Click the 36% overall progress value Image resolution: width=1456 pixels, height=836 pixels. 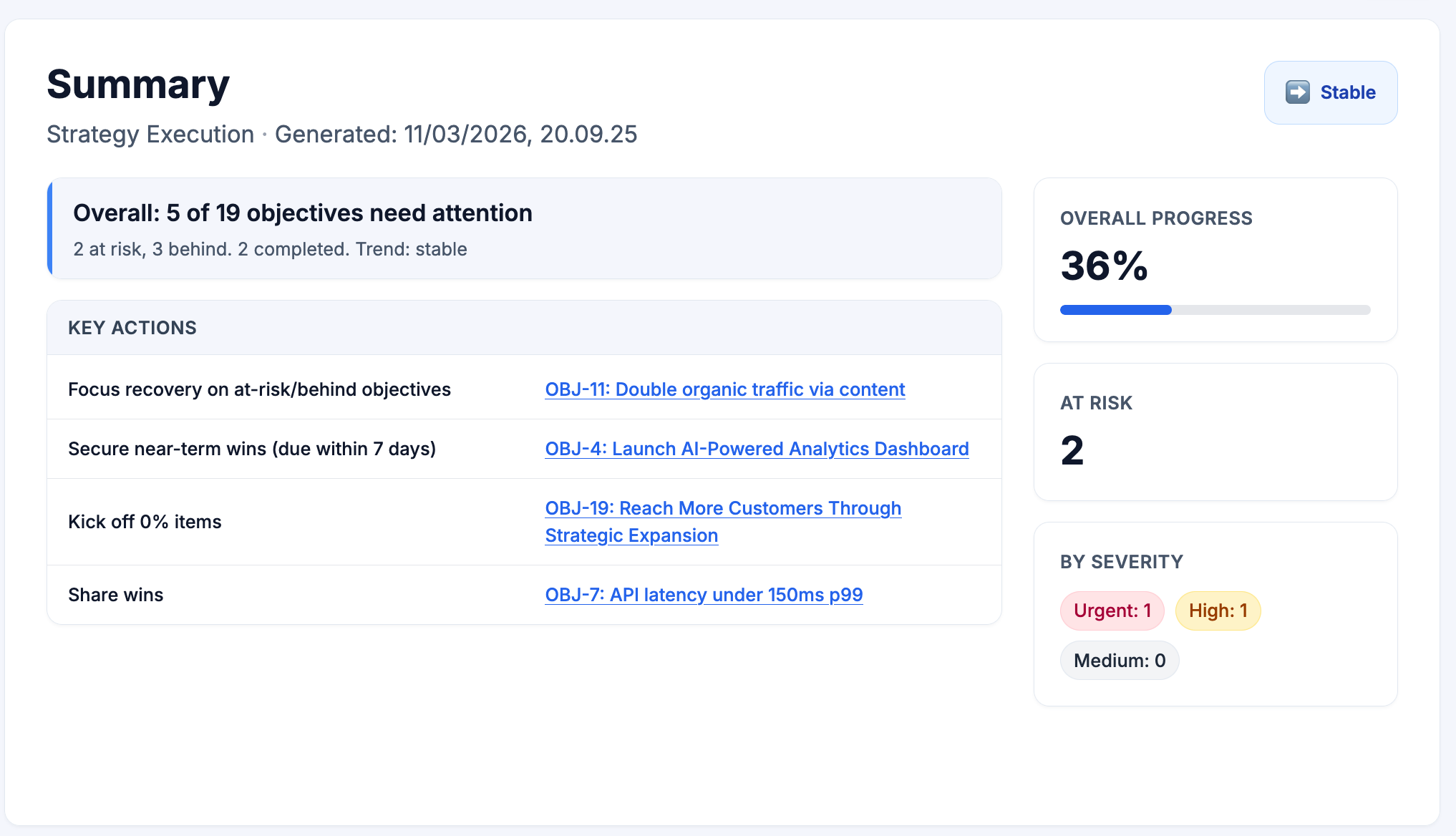[1104, 266]
